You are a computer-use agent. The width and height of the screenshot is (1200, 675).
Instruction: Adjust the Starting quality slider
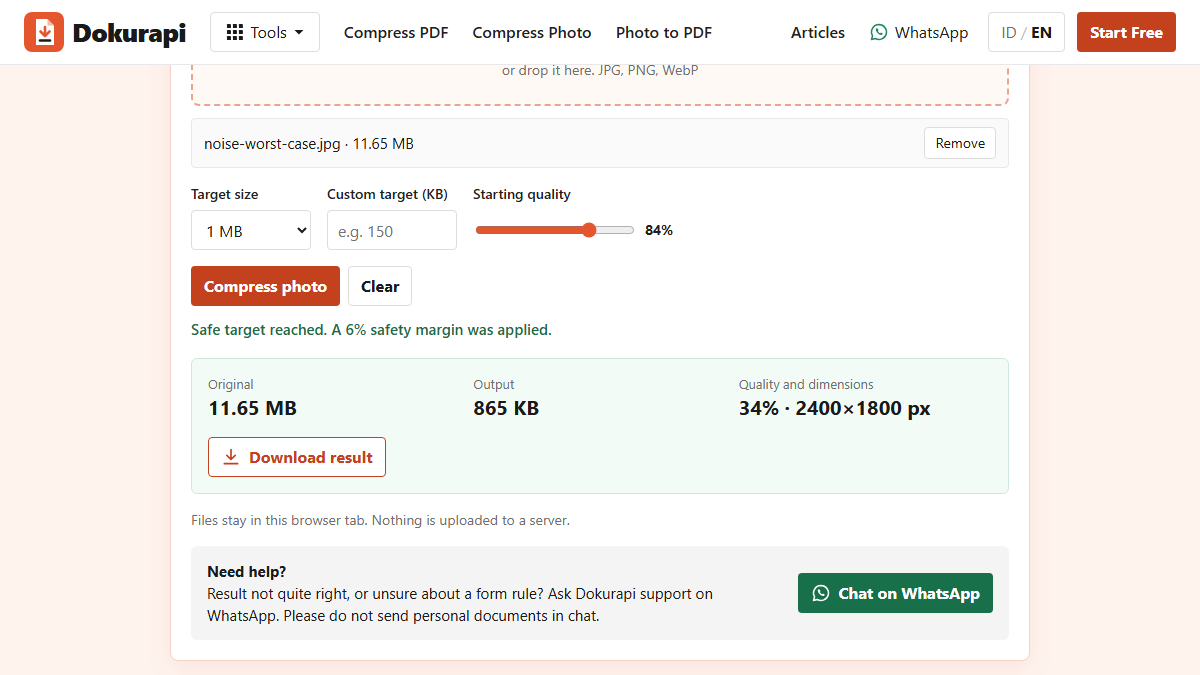555,230
